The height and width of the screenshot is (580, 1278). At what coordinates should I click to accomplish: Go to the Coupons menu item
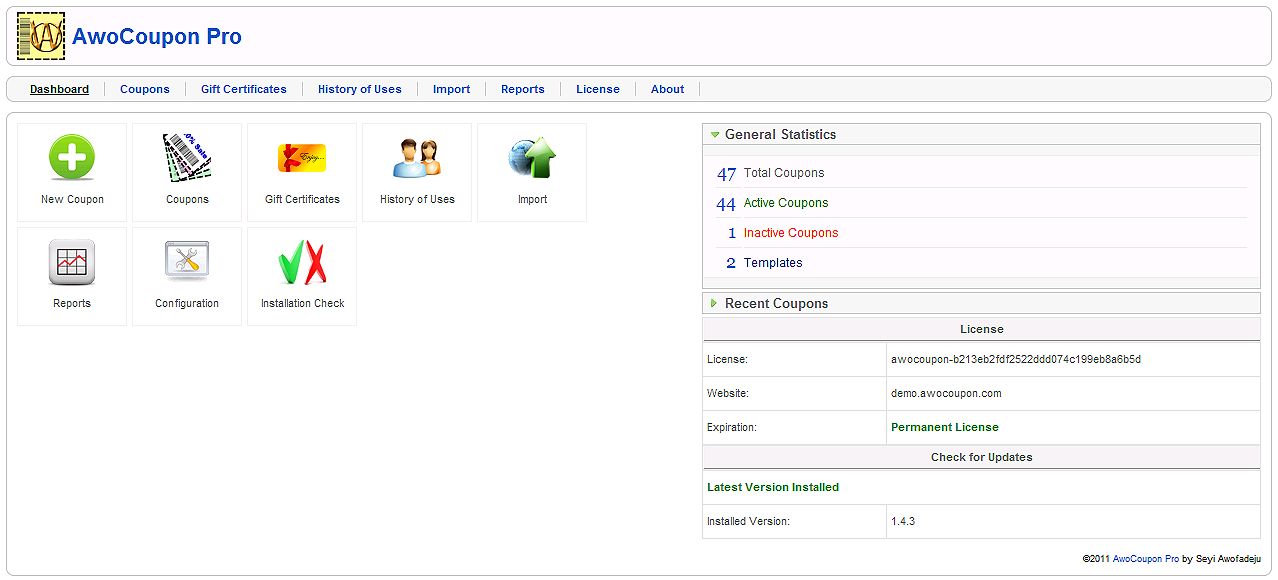[145, 89]
